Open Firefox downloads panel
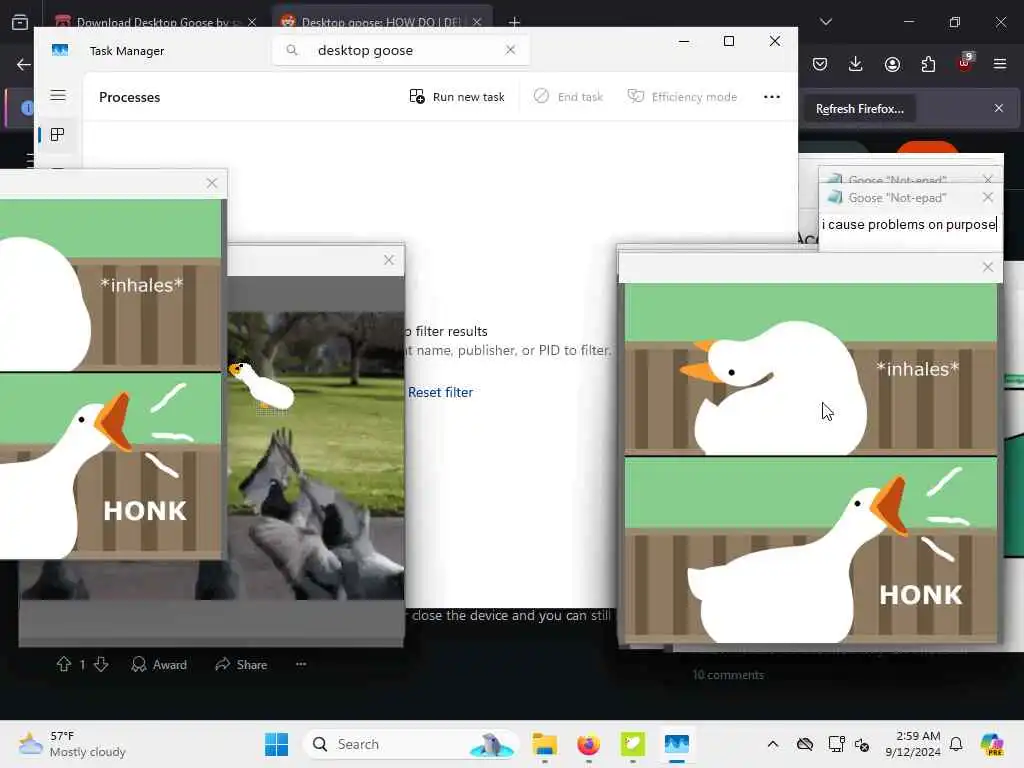1024x768 pixels. (856, 64)
